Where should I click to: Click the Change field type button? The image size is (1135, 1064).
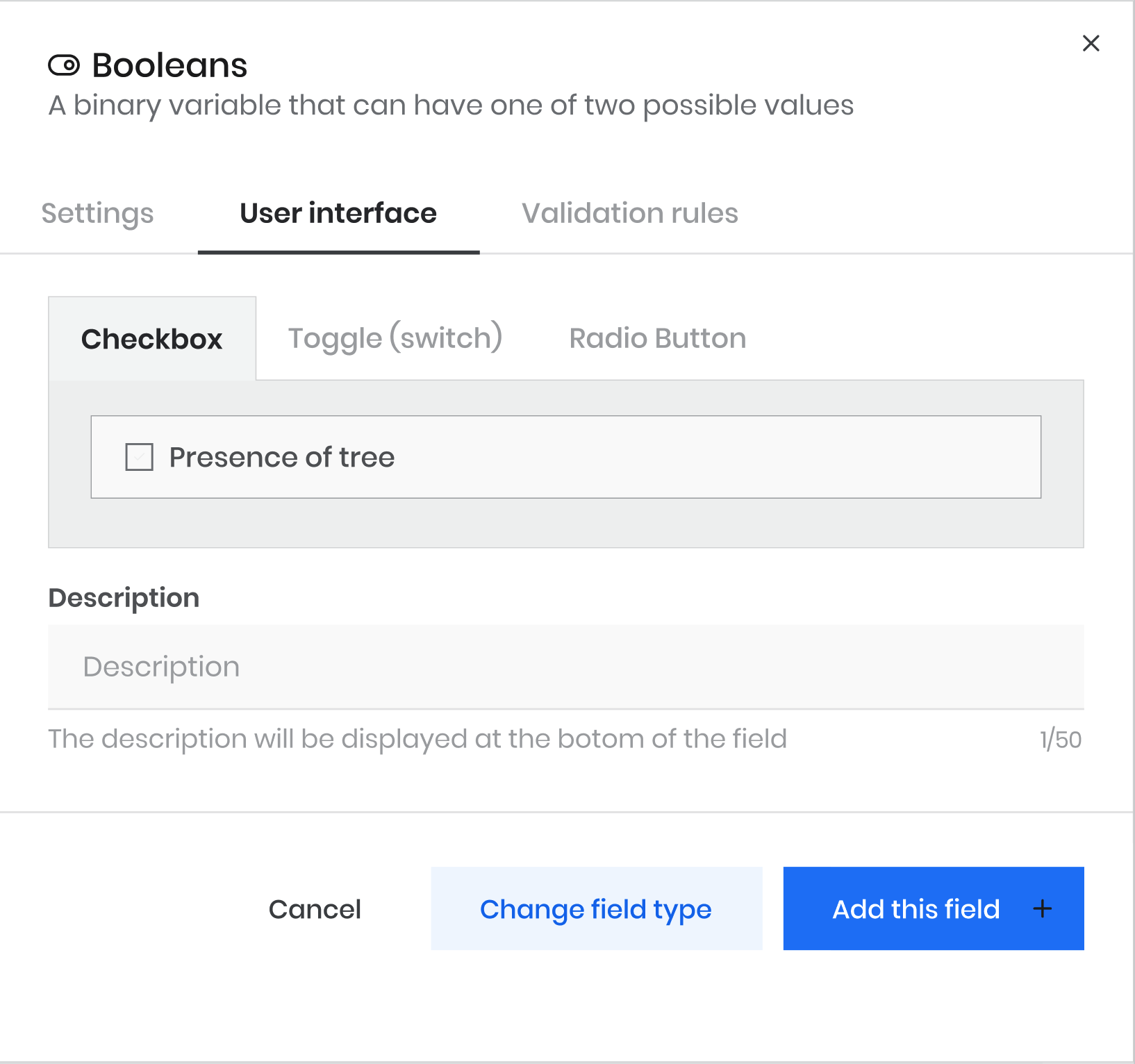pos(597,908)
